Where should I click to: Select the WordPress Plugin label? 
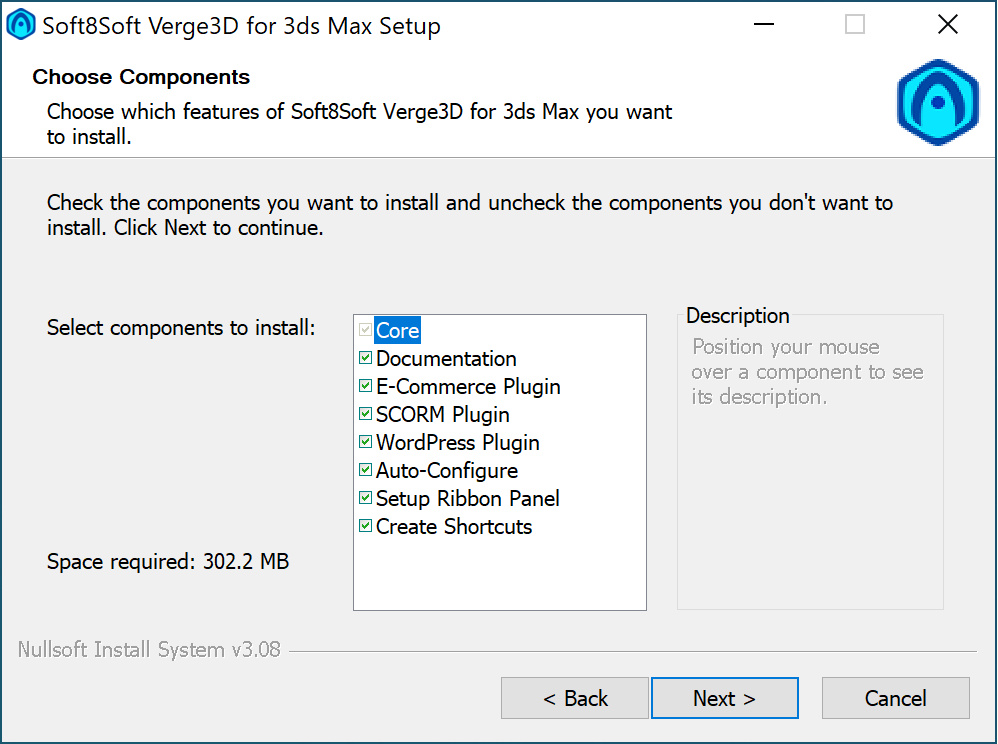458,442
